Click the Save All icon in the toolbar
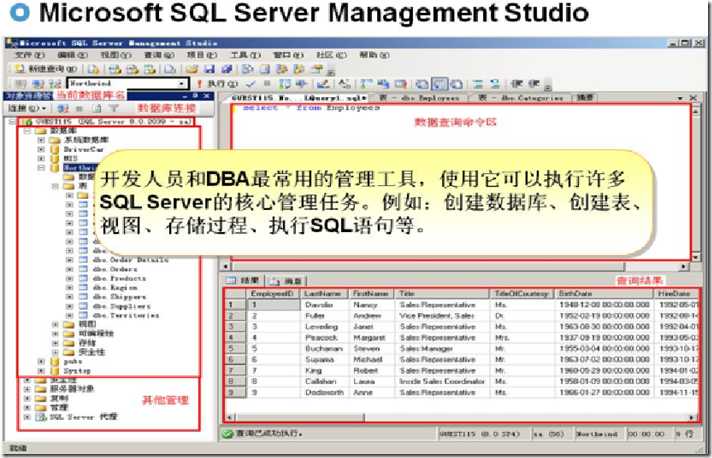Screen dimensions: 712x458 [x=226, y=69]
